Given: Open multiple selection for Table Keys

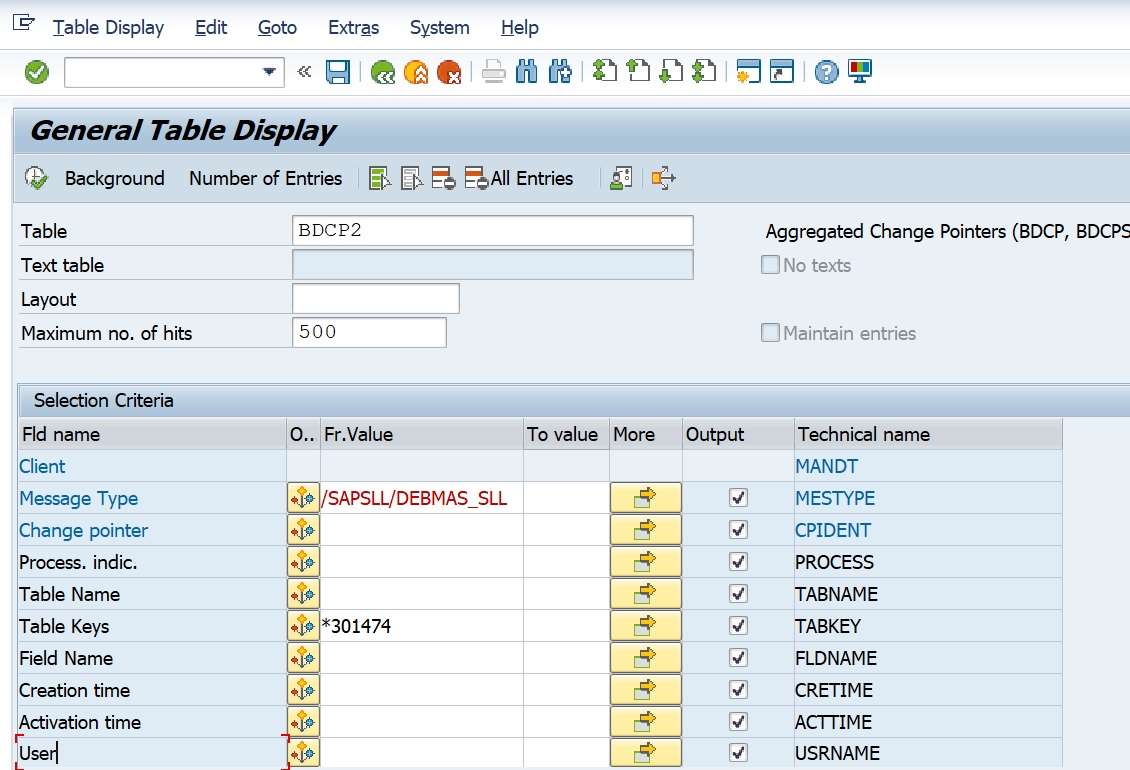Looking at the screenshot, I should click(x=303, y=626).
